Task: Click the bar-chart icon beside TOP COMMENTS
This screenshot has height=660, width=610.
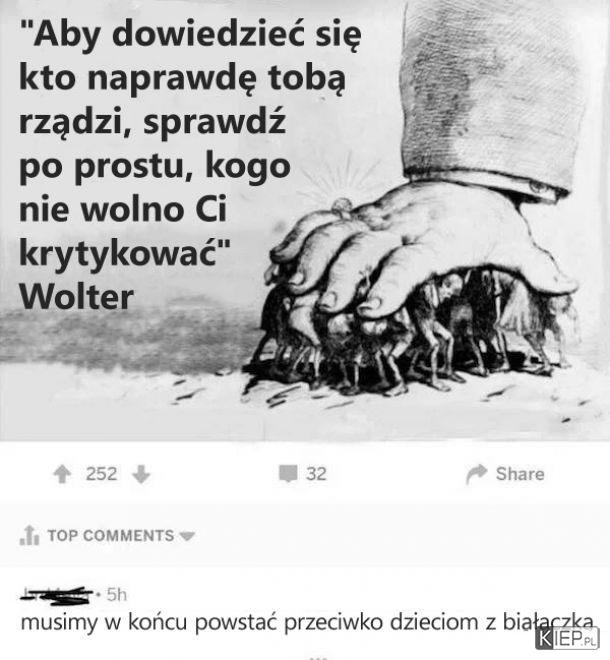Action: 29,535
